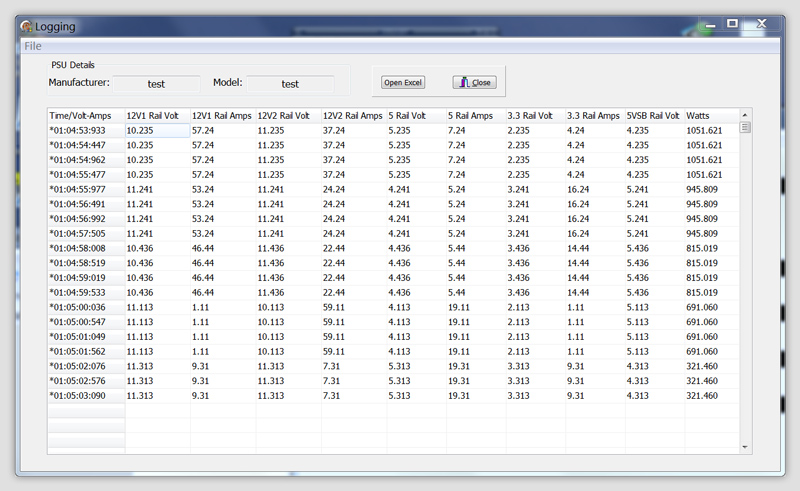Select the Watts column header
Image resolution: width=800 pixels, height=491 pixels.
click(712, 116)
